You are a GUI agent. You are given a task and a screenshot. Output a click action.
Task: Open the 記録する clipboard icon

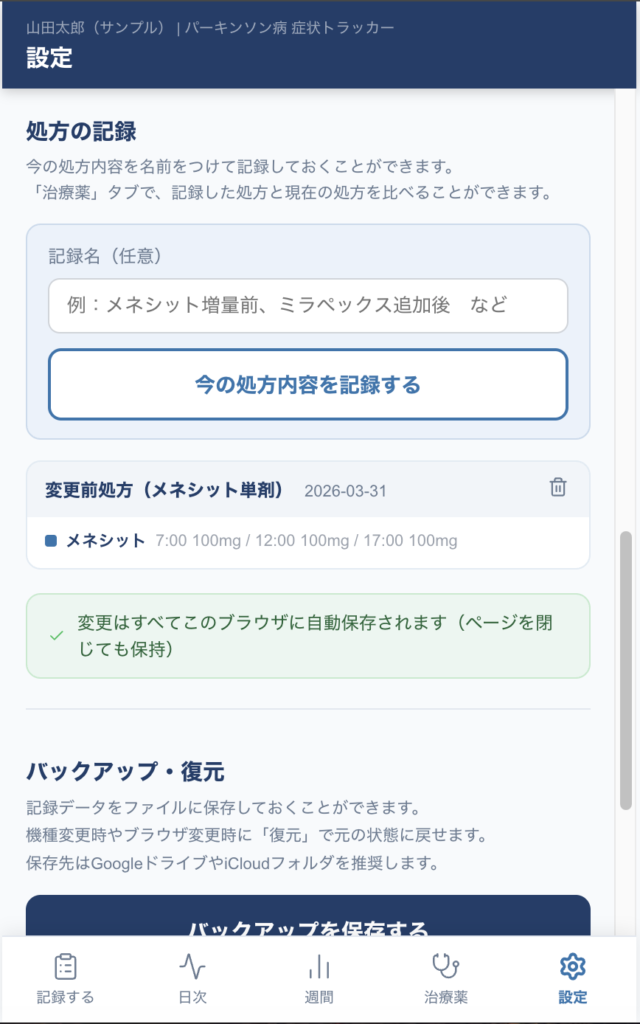pyautogui.click(x=65, y=966)
